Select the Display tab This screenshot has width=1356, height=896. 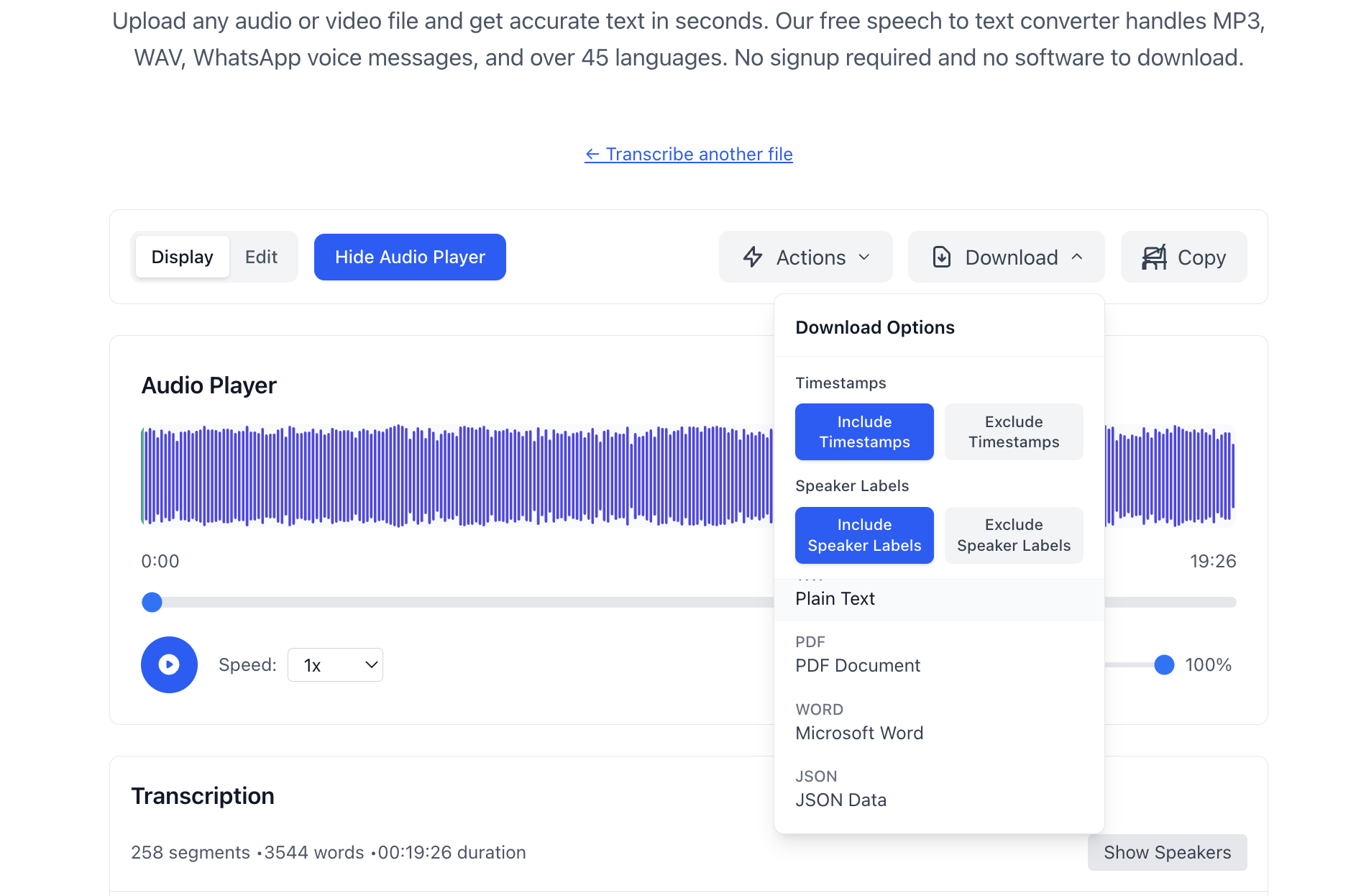(x=182, y=257)
